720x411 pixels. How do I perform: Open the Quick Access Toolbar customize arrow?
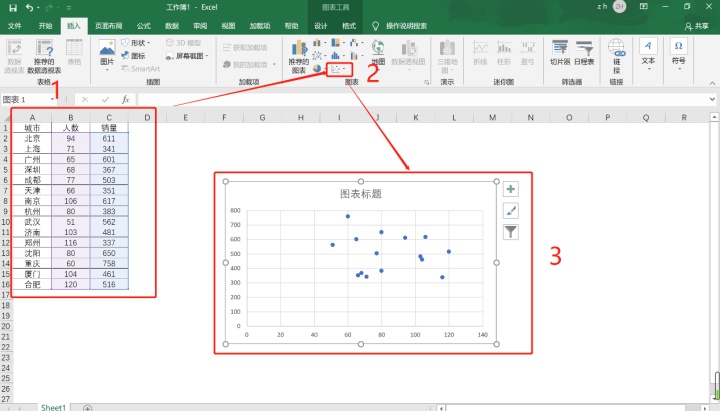point(69,8)
